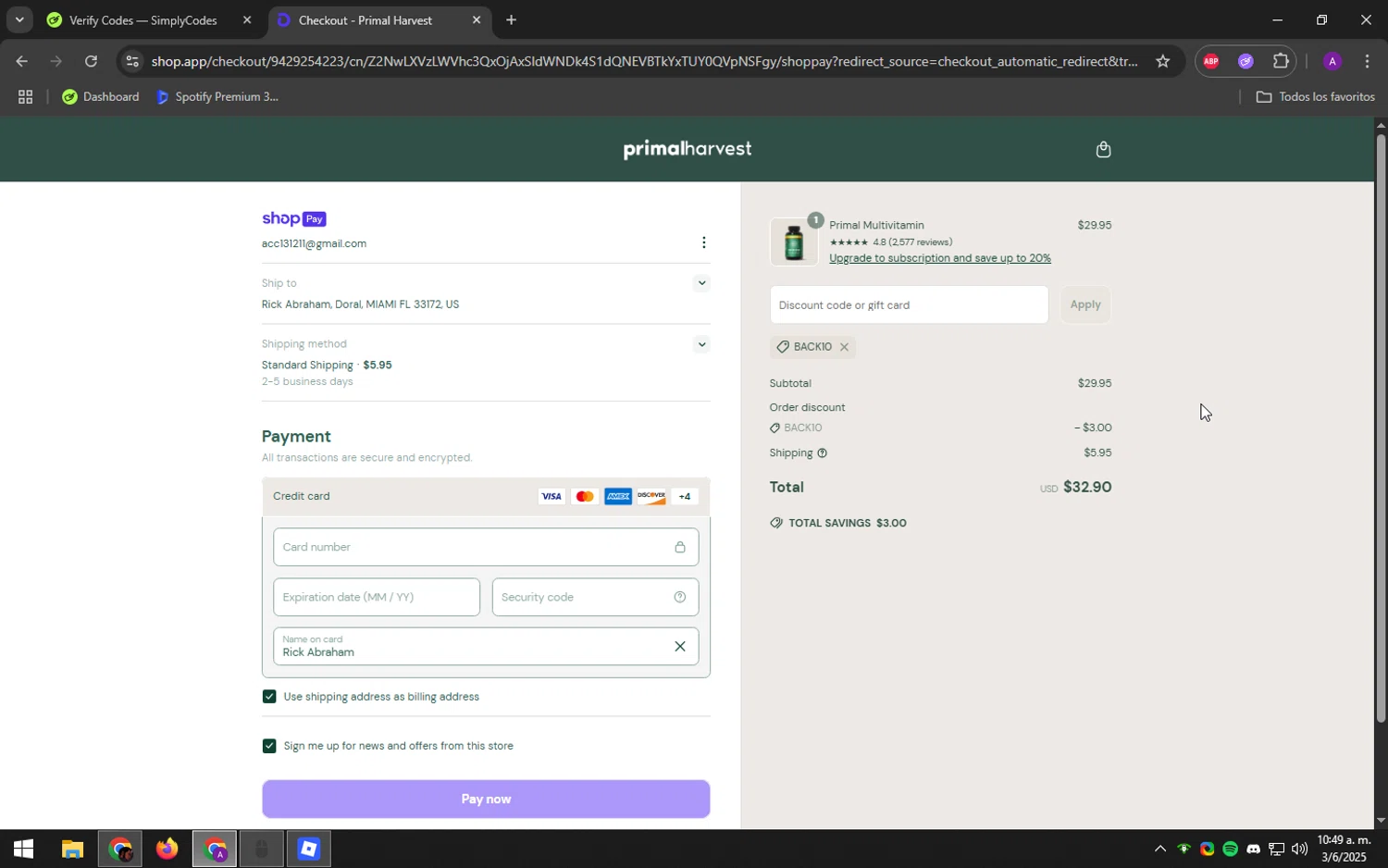The height and width of the screenshot is (868, 1388).
Task: Open File Explorer from the taskbar
Action: tap(72, 849)
